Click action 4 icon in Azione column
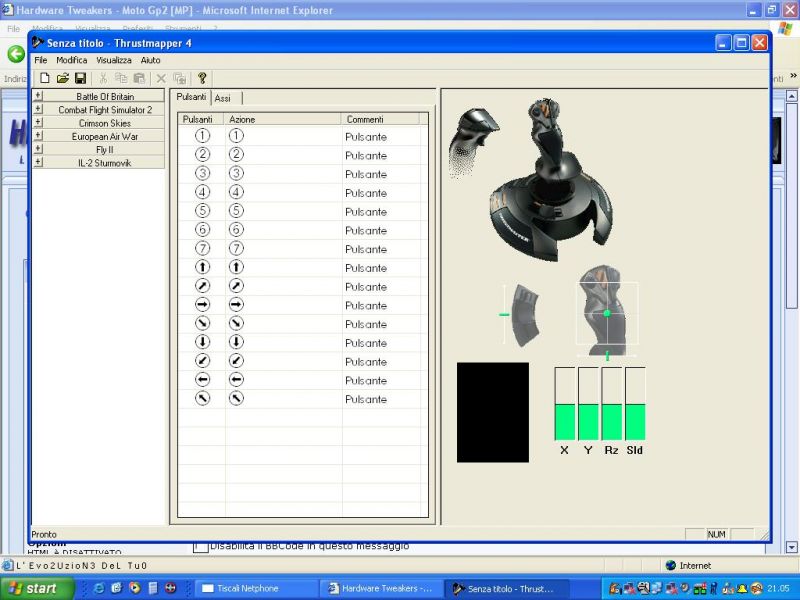This screenshot has height=600, width=800. click(x=236, y=192)
